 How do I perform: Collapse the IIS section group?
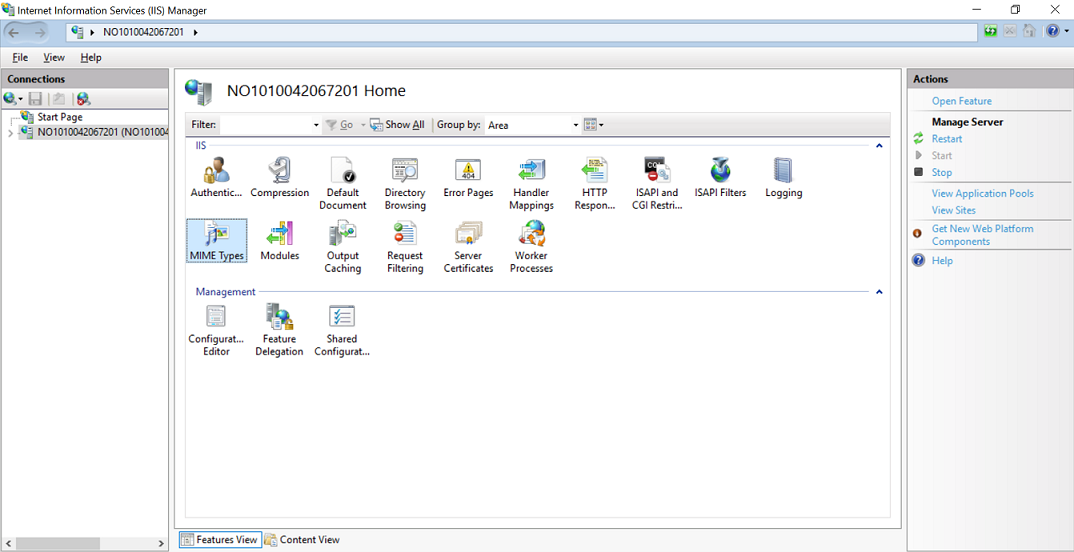click(x=879, y=146)
